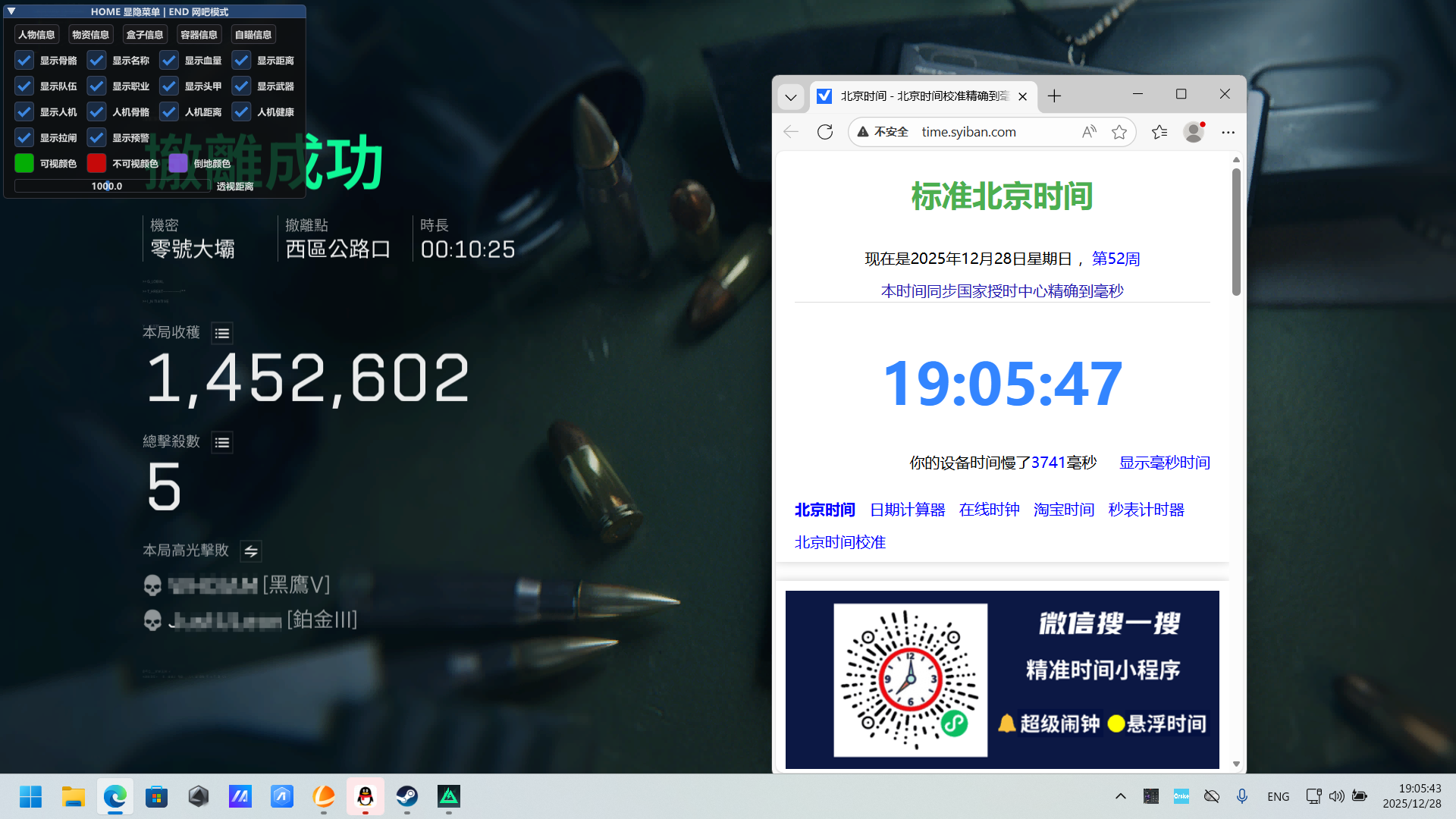Open Steam from the taskbar

pos(406,796)
